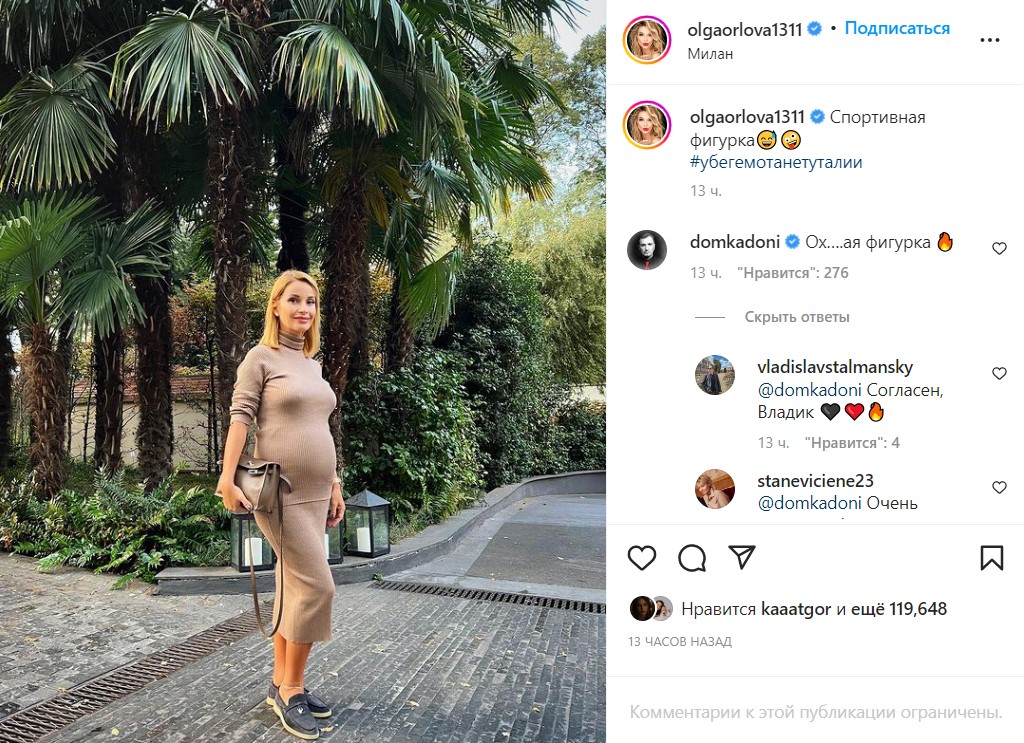Open the kaaatgor profile from likes

(x=795, y=609)
